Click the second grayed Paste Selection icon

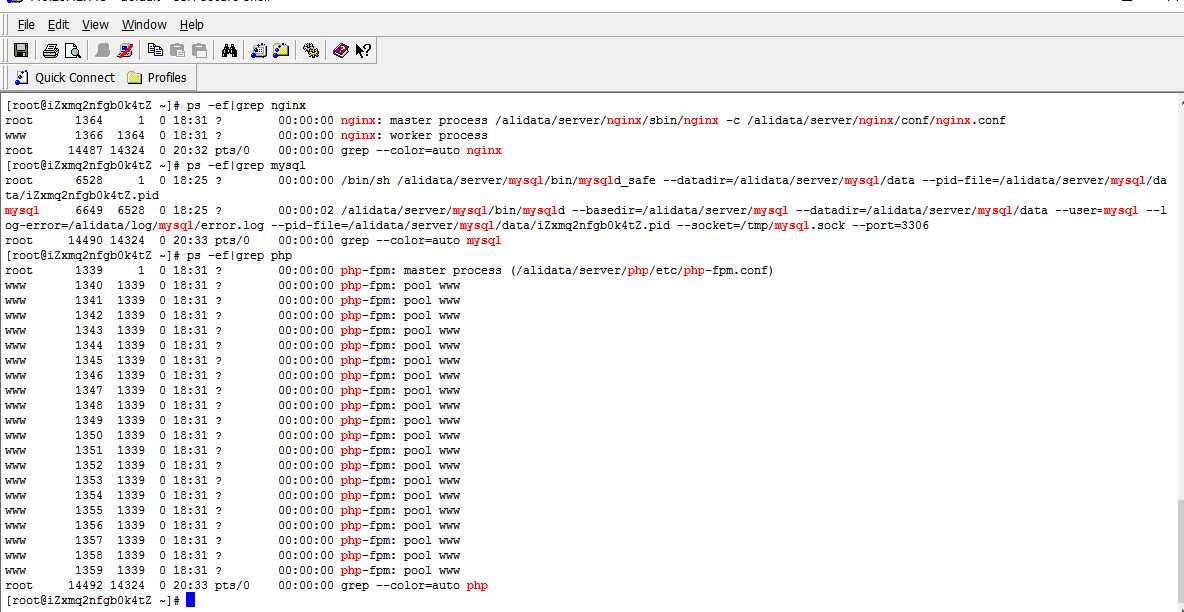[x=199, y=51]
